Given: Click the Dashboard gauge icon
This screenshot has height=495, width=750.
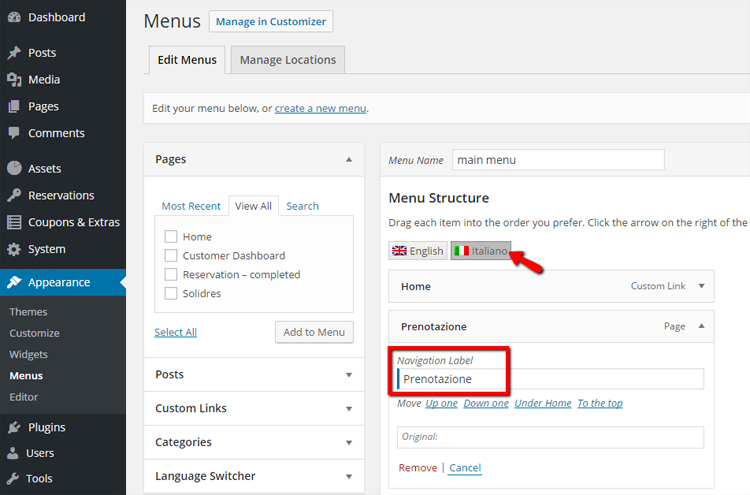Looking at the screenshot, I should (x=14, y=17).
